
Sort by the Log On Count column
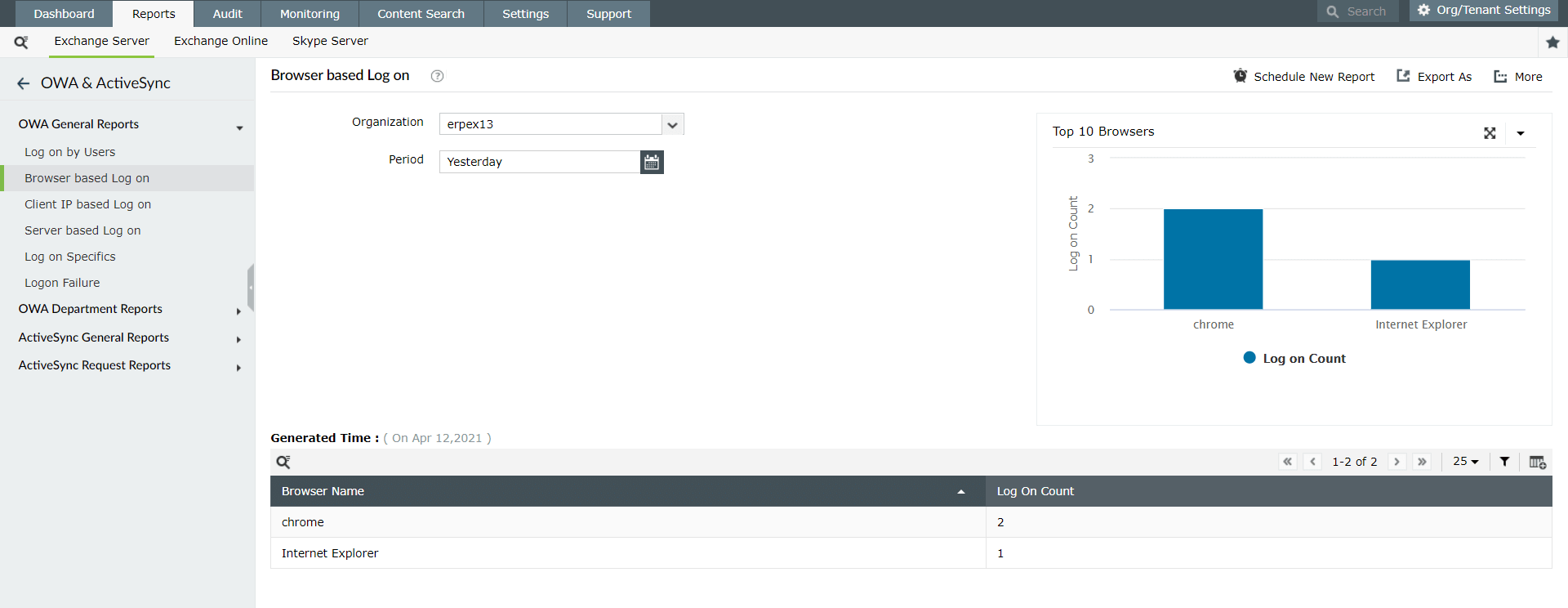[1269, 491]
